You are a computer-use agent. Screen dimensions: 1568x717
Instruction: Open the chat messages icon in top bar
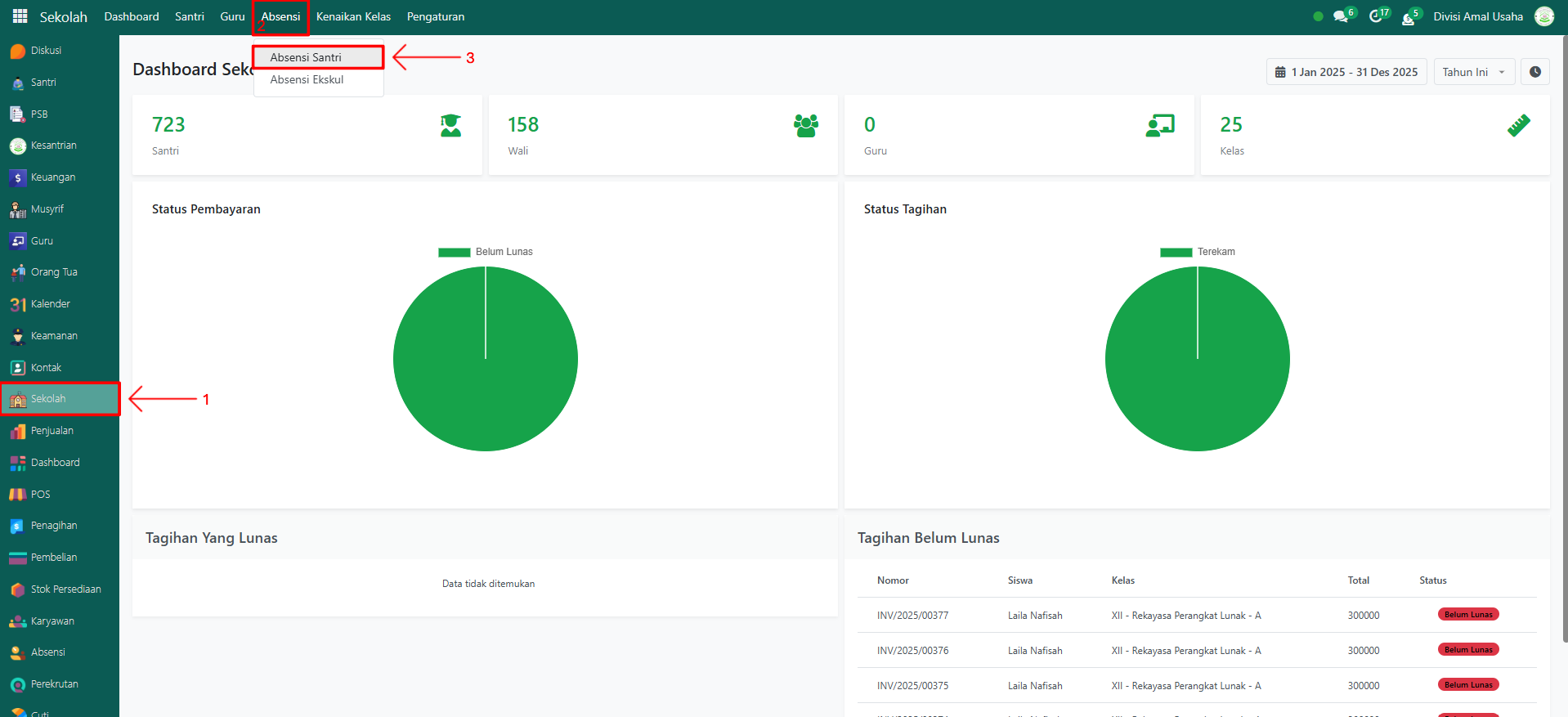(1341, 16)
